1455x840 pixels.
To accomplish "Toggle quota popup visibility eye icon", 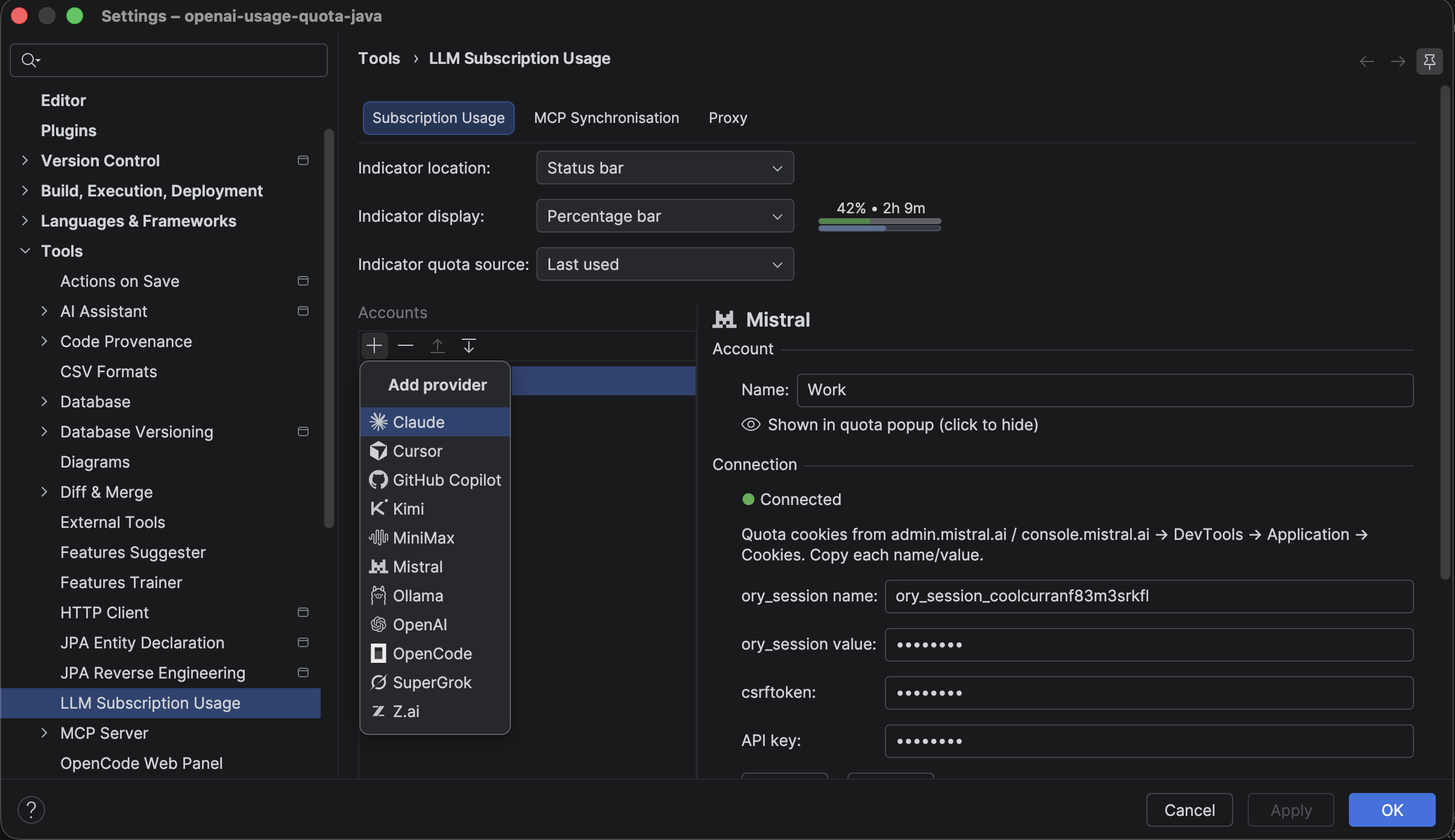I will [750, 424].
